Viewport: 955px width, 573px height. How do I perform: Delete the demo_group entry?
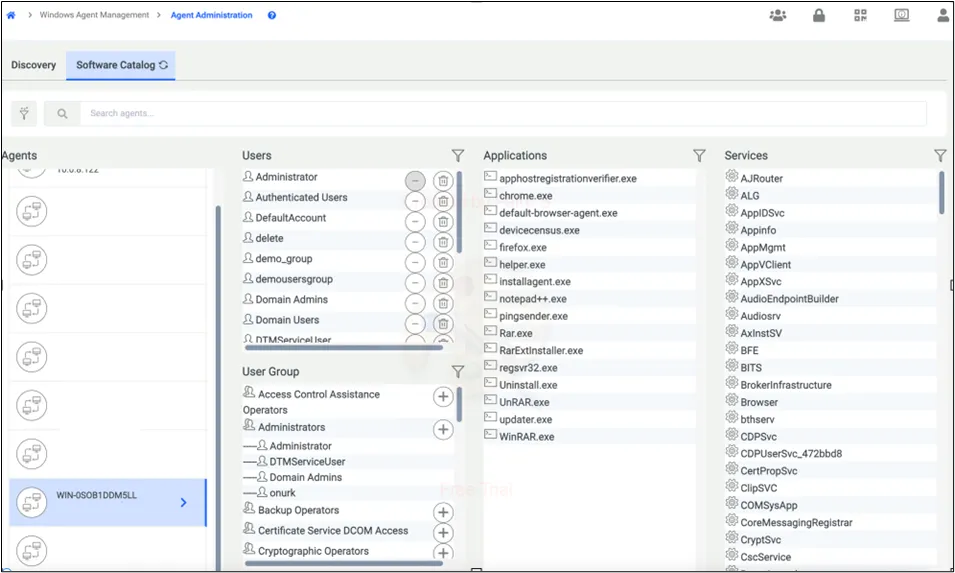pos(443,262)
